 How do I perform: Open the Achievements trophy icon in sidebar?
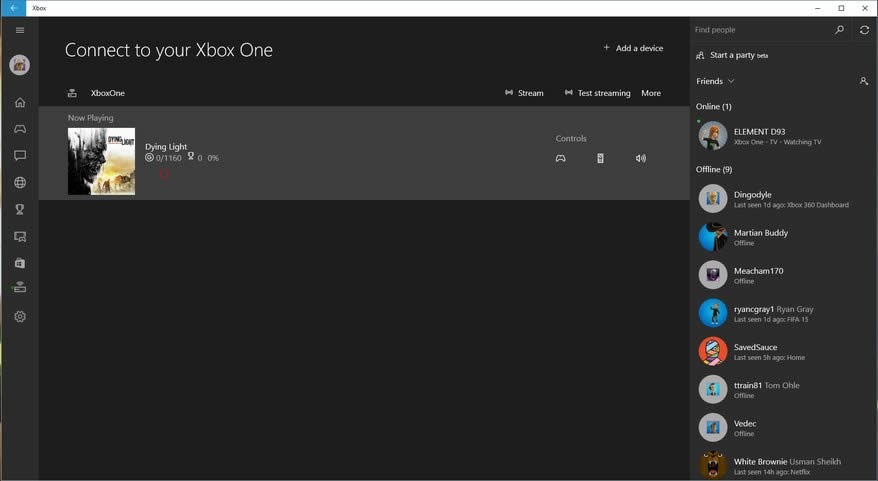tap(19, 210)
